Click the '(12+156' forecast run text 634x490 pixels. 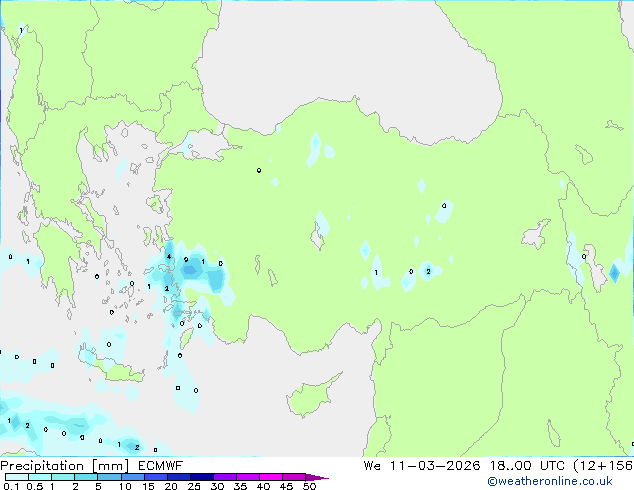coord(603,466)
